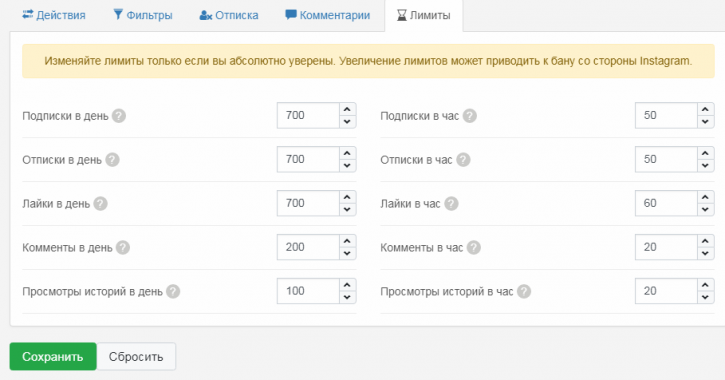This screenshot has width=725, height=380.
Task: Click the Комменты в день input field
Action: click(x=308, y=247)
